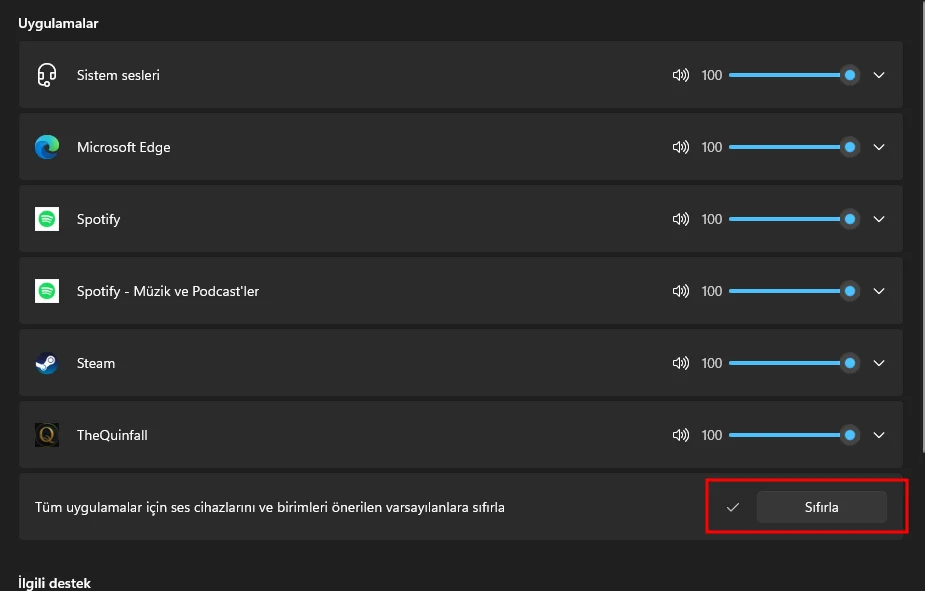The width and height of the screenshot is (925, 591).
Task: Mute Sistem sesleri via speaker icon
Action: [681, 75]
